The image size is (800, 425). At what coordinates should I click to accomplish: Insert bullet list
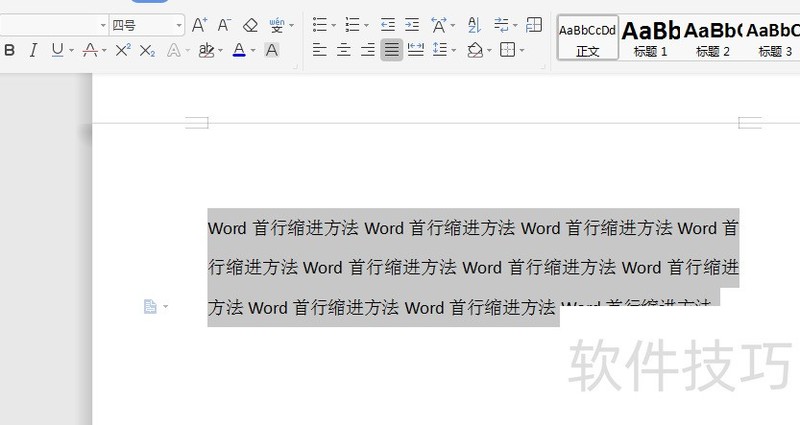[x=320, y=24]
